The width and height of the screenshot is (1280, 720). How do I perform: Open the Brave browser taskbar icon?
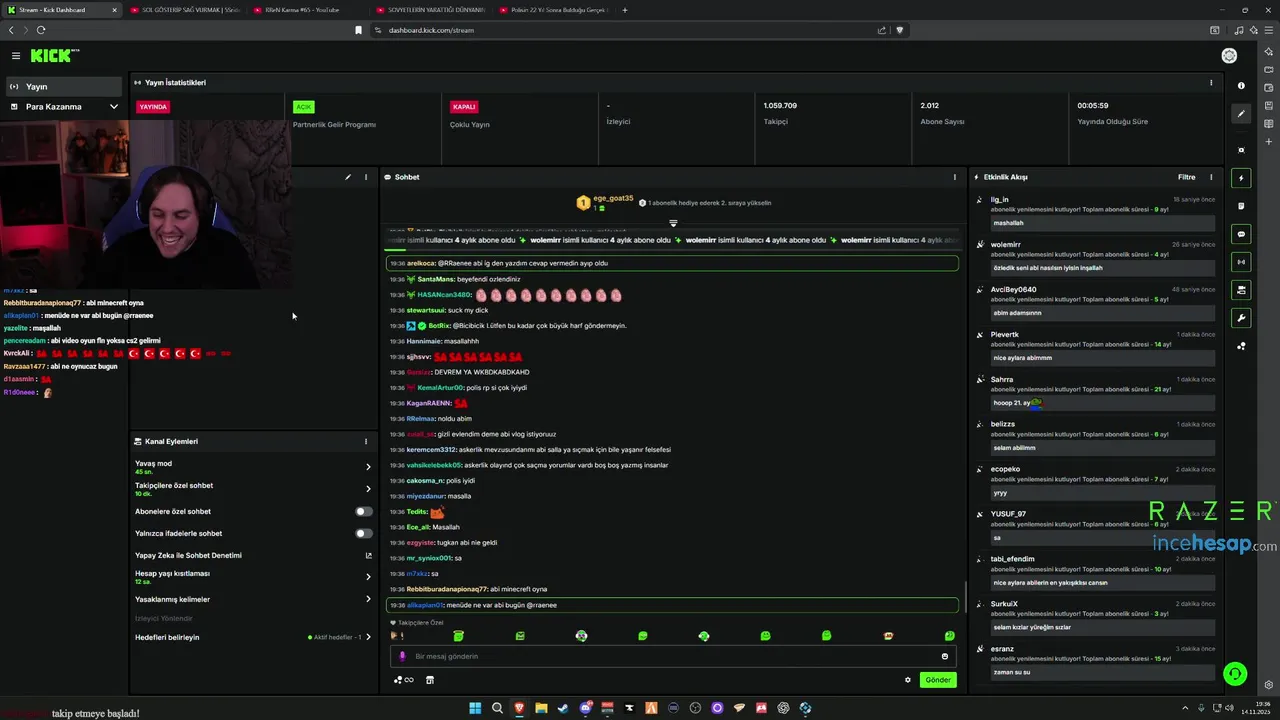pyautogui.click(x=519, y=708)
